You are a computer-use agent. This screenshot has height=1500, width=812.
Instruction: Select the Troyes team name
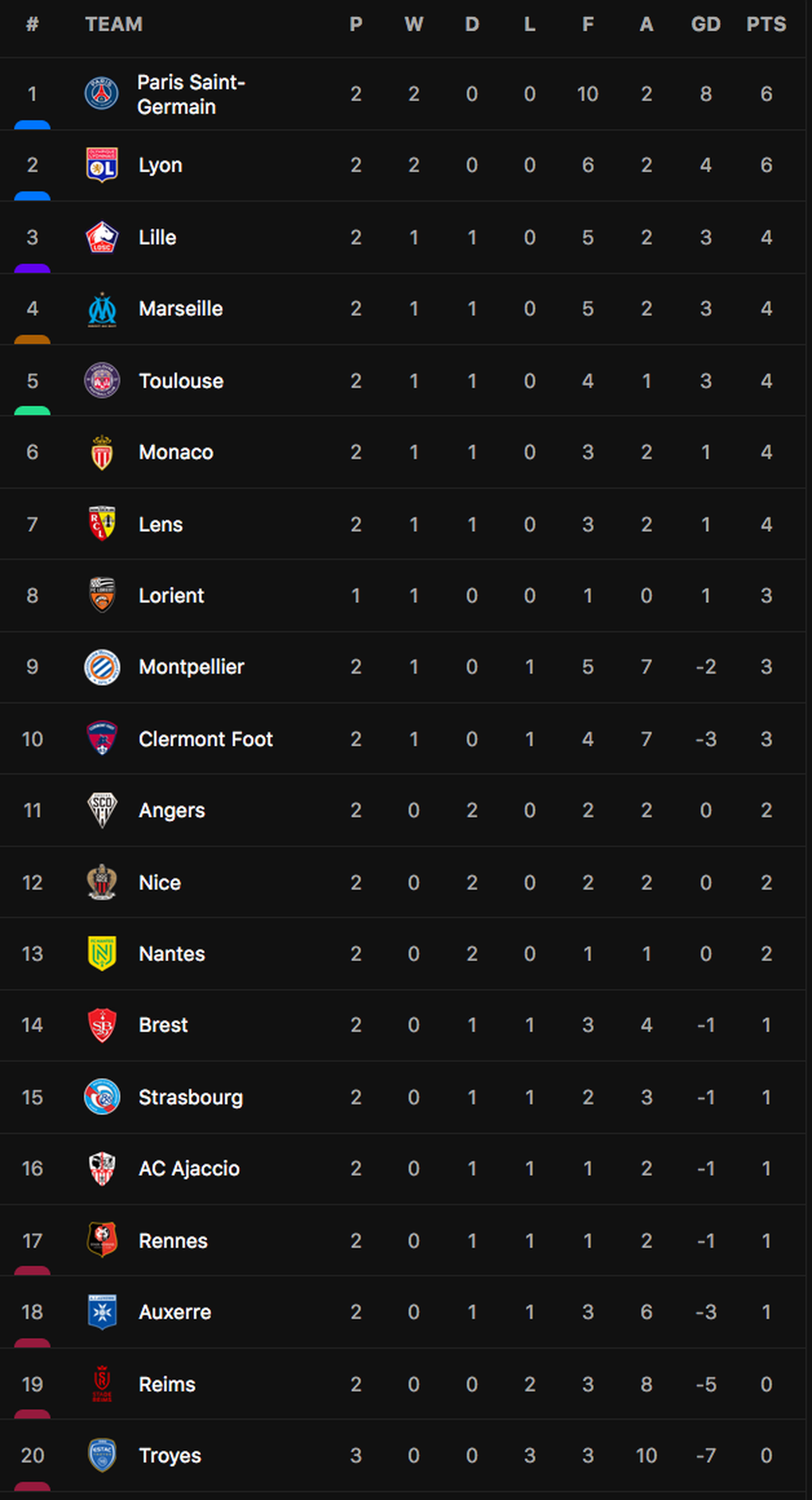(x=170, y=1455)
